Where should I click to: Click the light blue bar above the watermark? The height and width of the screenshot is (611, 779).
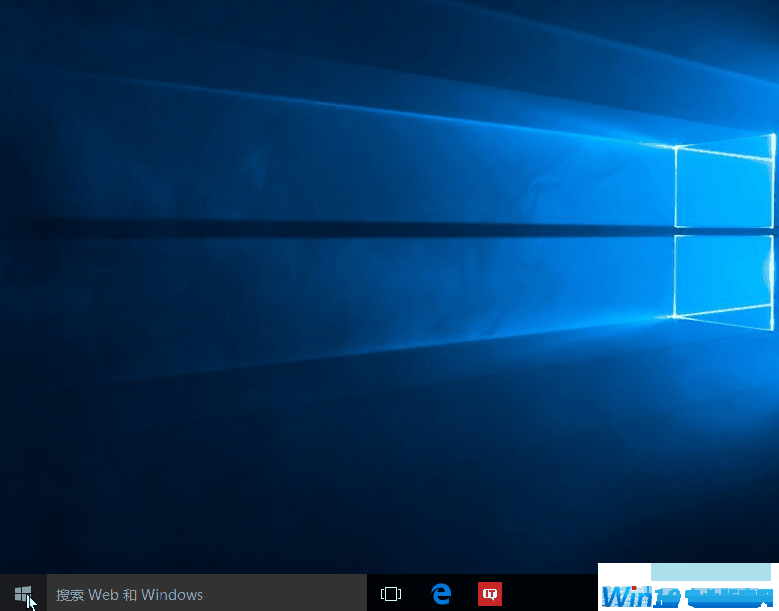[x=710, y=572]
